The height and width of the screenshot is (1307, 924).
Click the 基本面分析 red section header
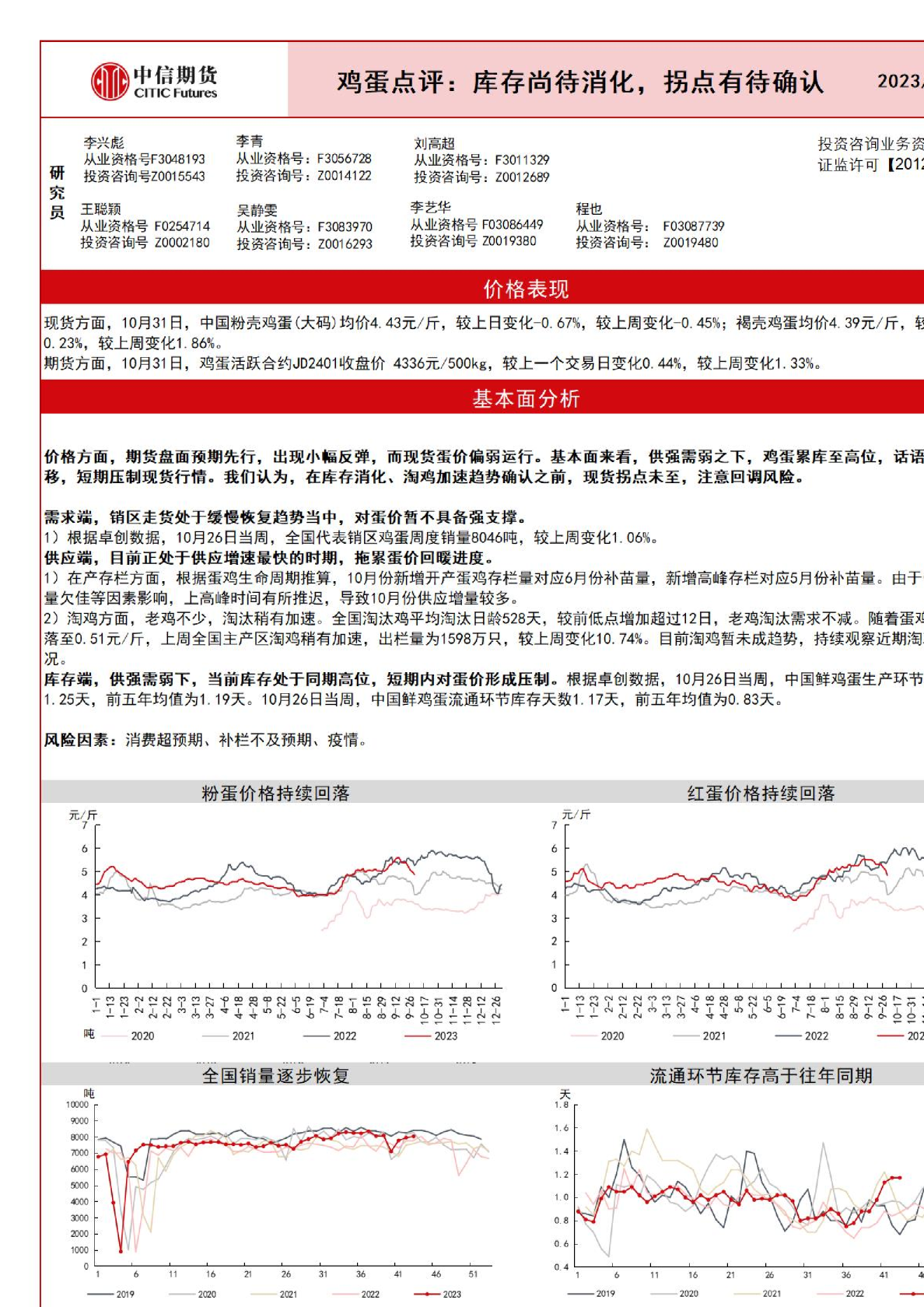tap(526, 398)
